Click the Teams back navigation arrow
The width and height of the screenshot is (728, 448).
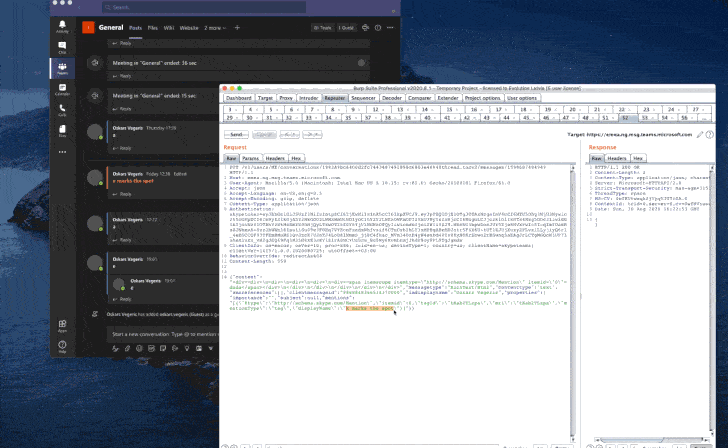click(x=79, y=7)
